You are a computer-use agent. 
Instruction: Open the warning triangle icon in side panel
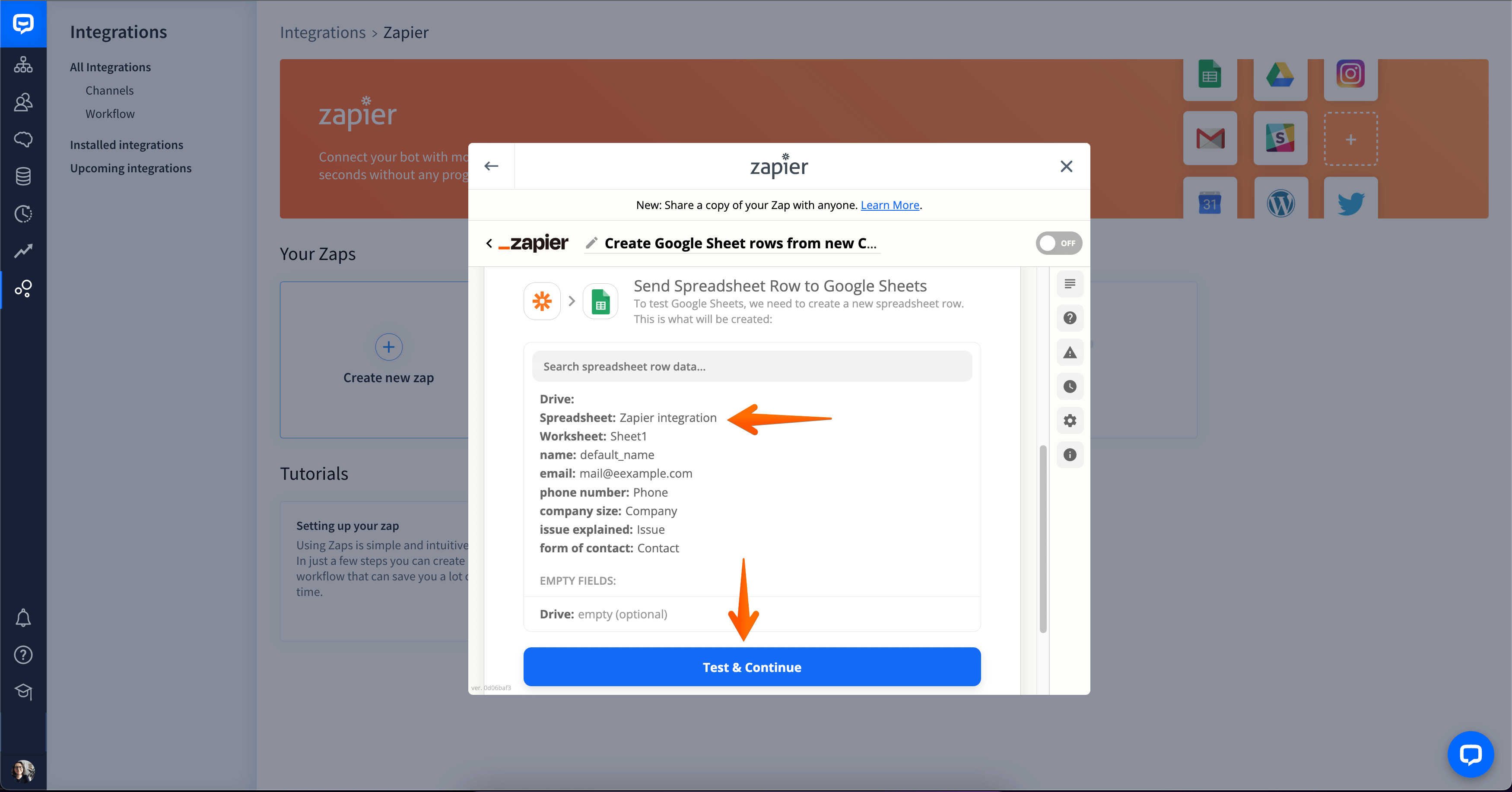[x=1070, y=352]
